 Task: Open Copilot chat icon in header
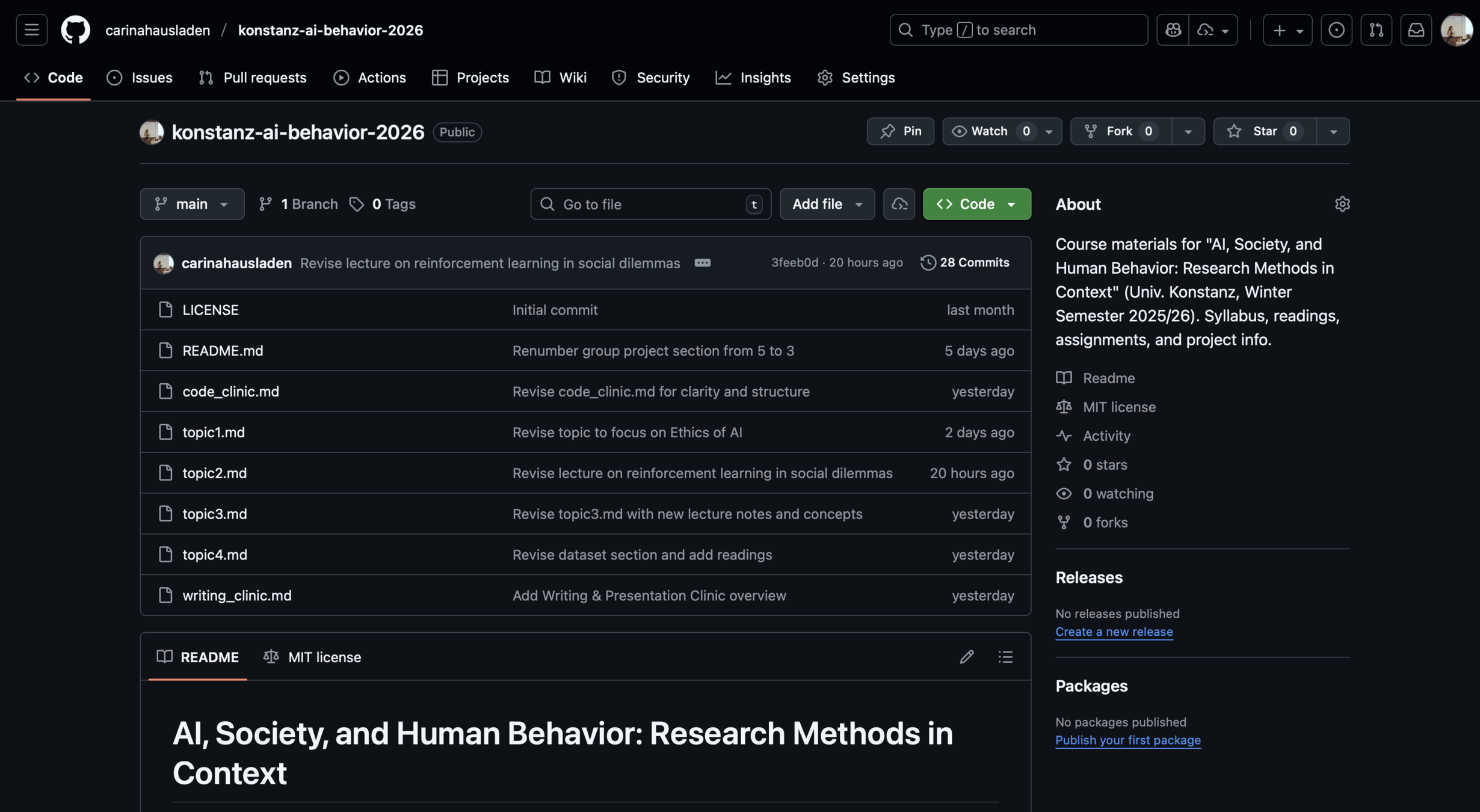[1173, 30]
